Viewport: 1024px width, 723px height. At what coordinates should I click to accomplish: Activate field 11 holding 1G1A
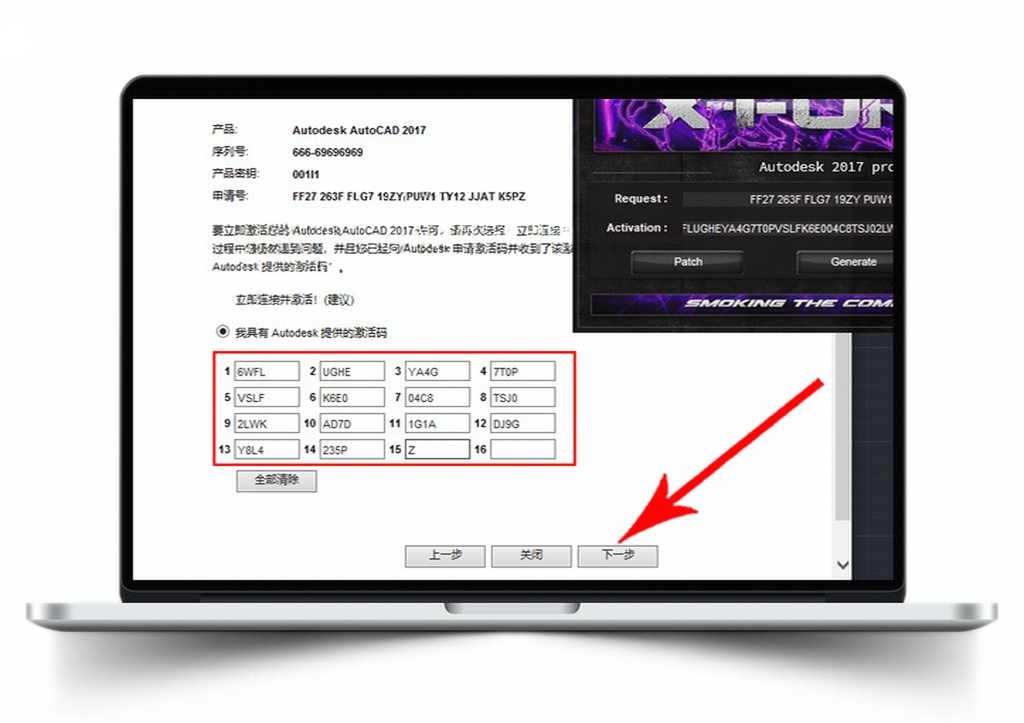point(438,423)
